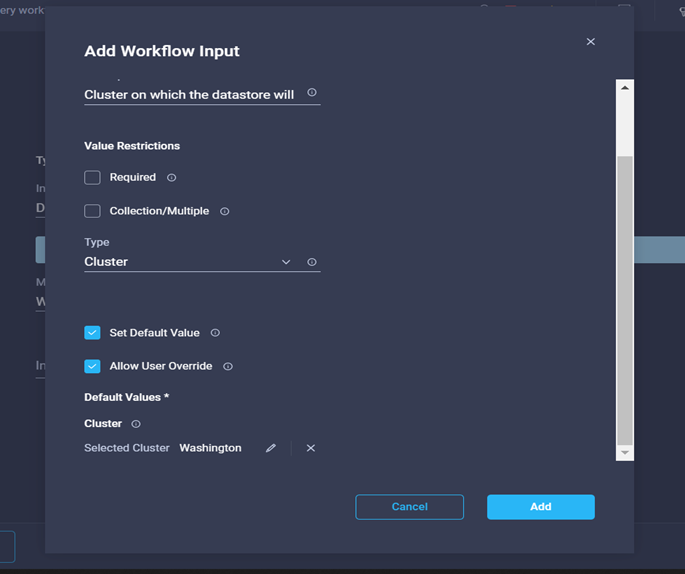685x574 pixels.
Task: Click the scrollbar down arrow
Action: (626, 453)
